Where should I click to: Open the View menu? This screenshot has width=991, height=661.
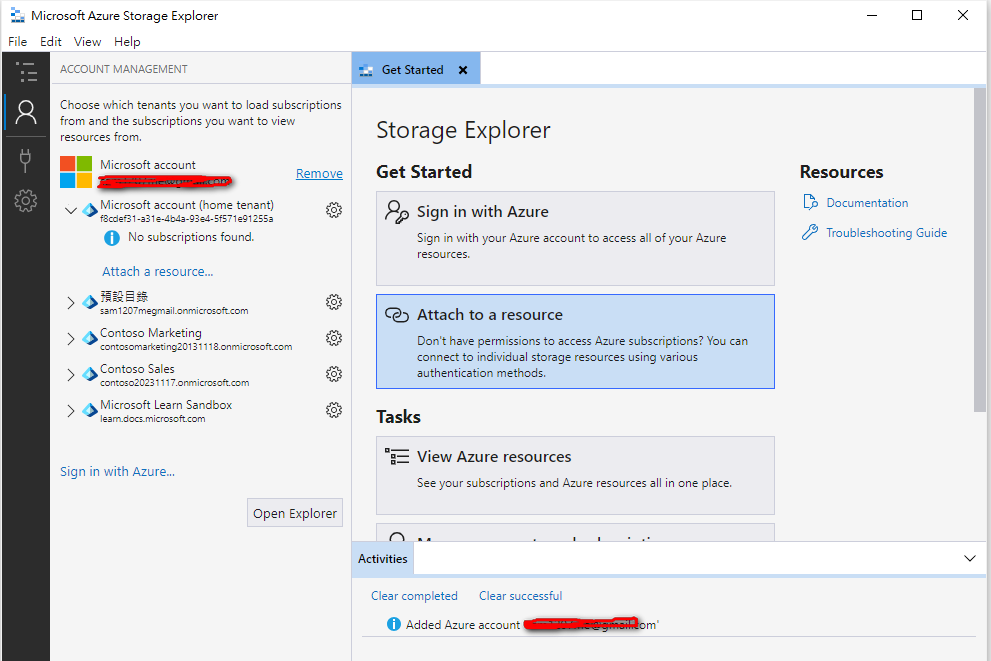(x=87, y=42)
